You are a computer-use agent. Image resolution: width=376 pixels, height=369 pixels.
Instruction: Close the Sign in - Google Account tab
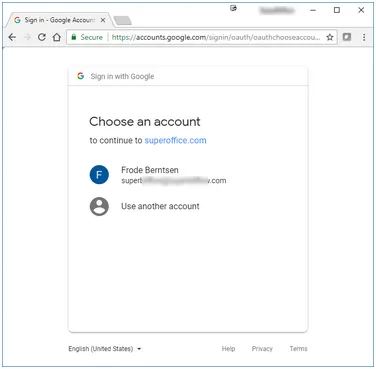tap(103, 20)
